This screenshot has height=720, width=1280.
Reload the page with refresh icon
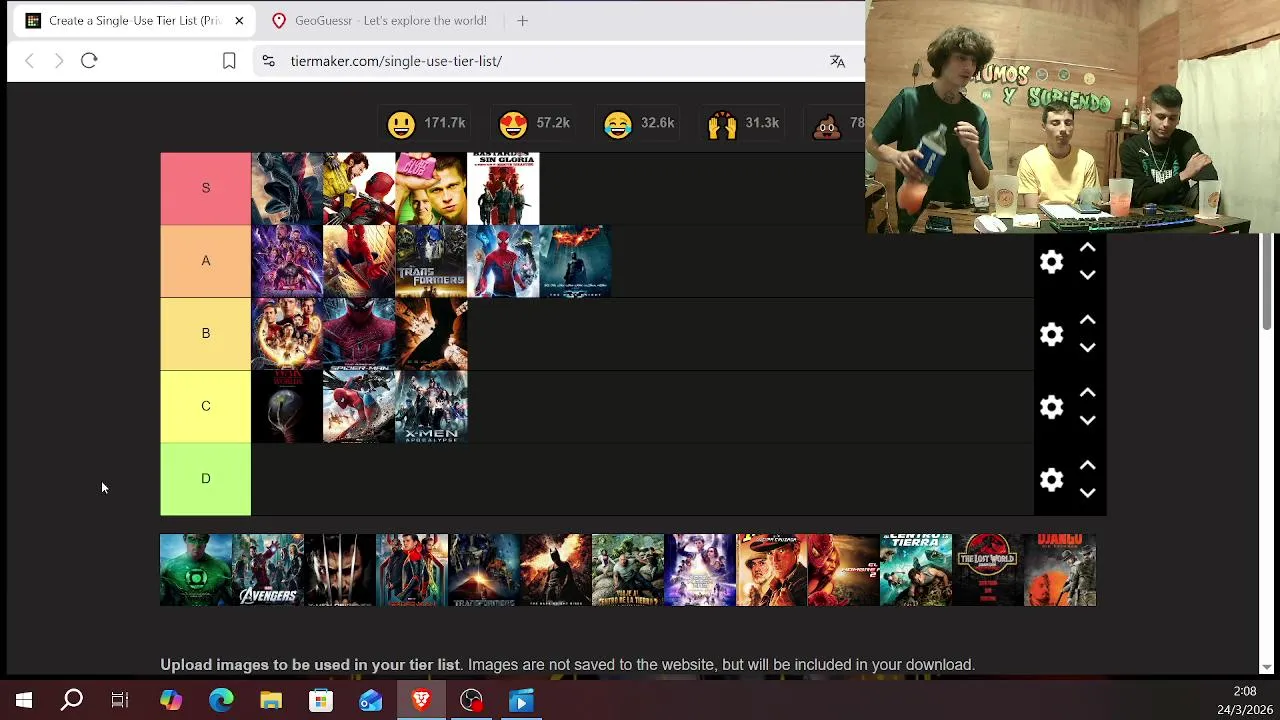89,61
